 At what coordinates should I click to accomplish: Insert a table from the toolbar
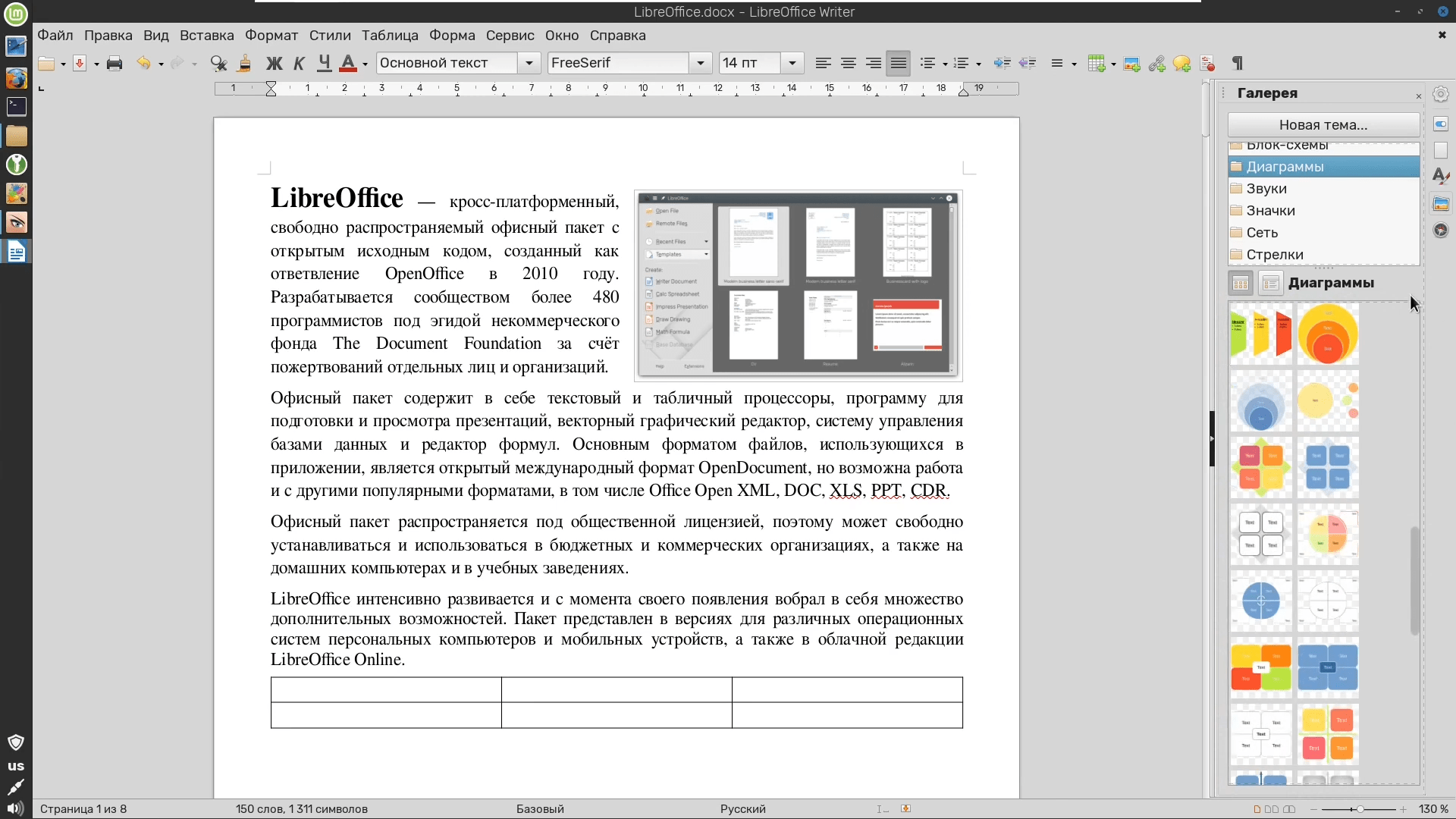1096,64
